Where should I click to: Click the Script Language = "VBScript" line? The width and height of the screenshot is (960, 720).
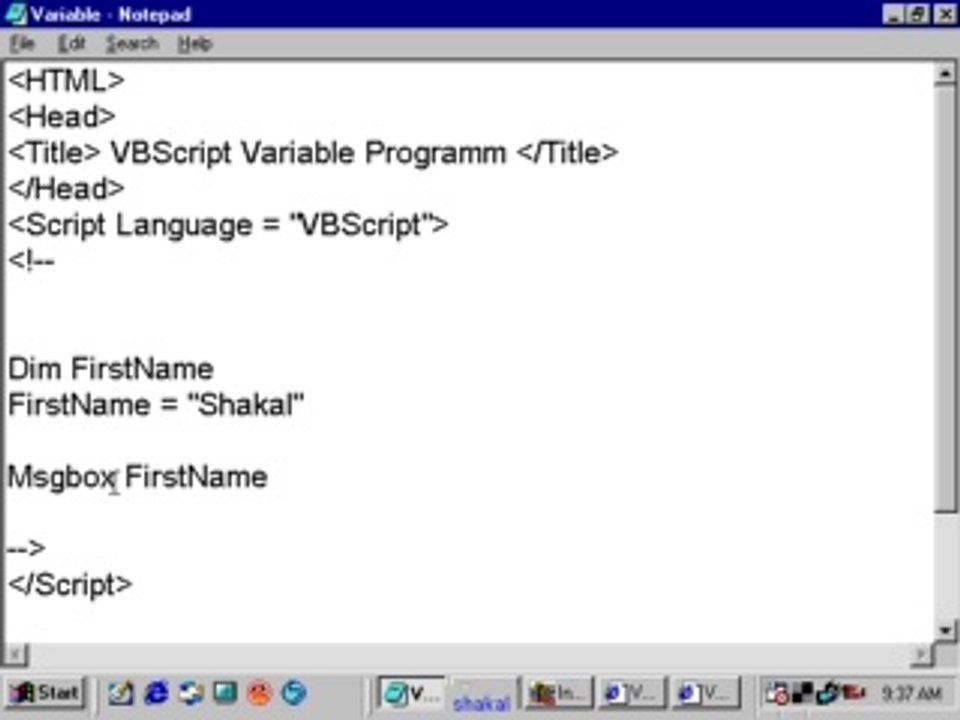[x=228, y=225]
